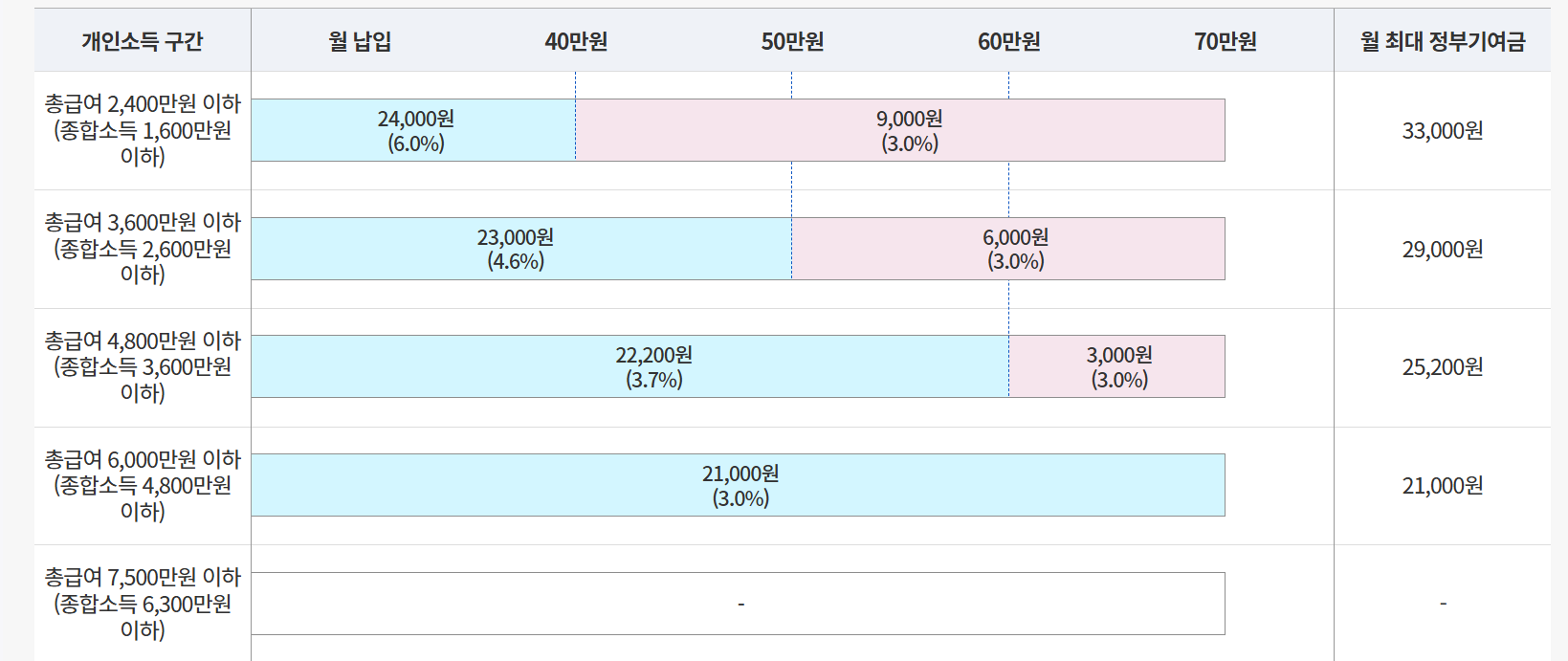
Task: Click the pink 6,000원 (3.0%) bar
Action: (1008, 249)
